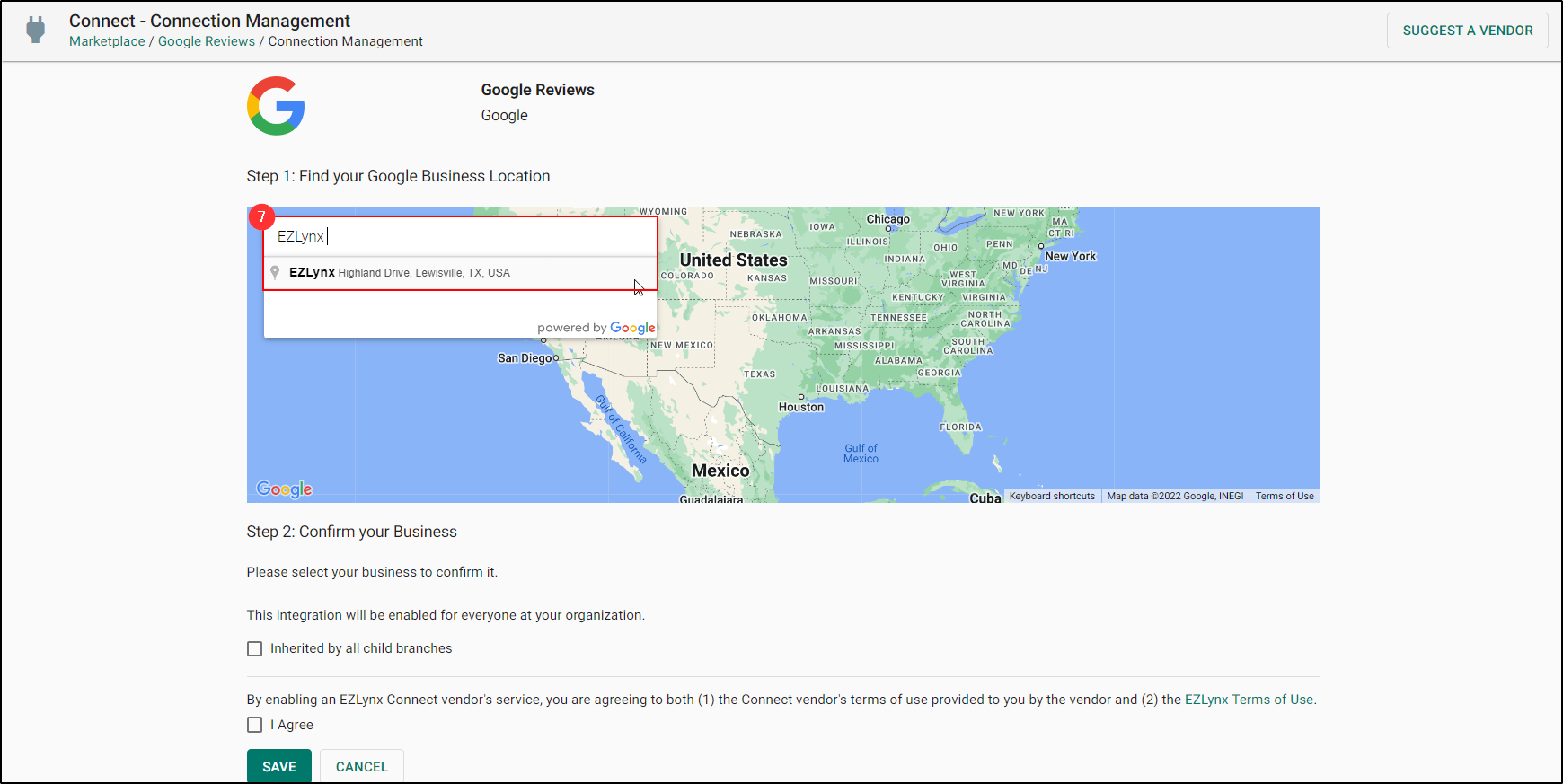The image size is (1563, 784).
Task: Click the SAVE button
Action: pos(279,766)
